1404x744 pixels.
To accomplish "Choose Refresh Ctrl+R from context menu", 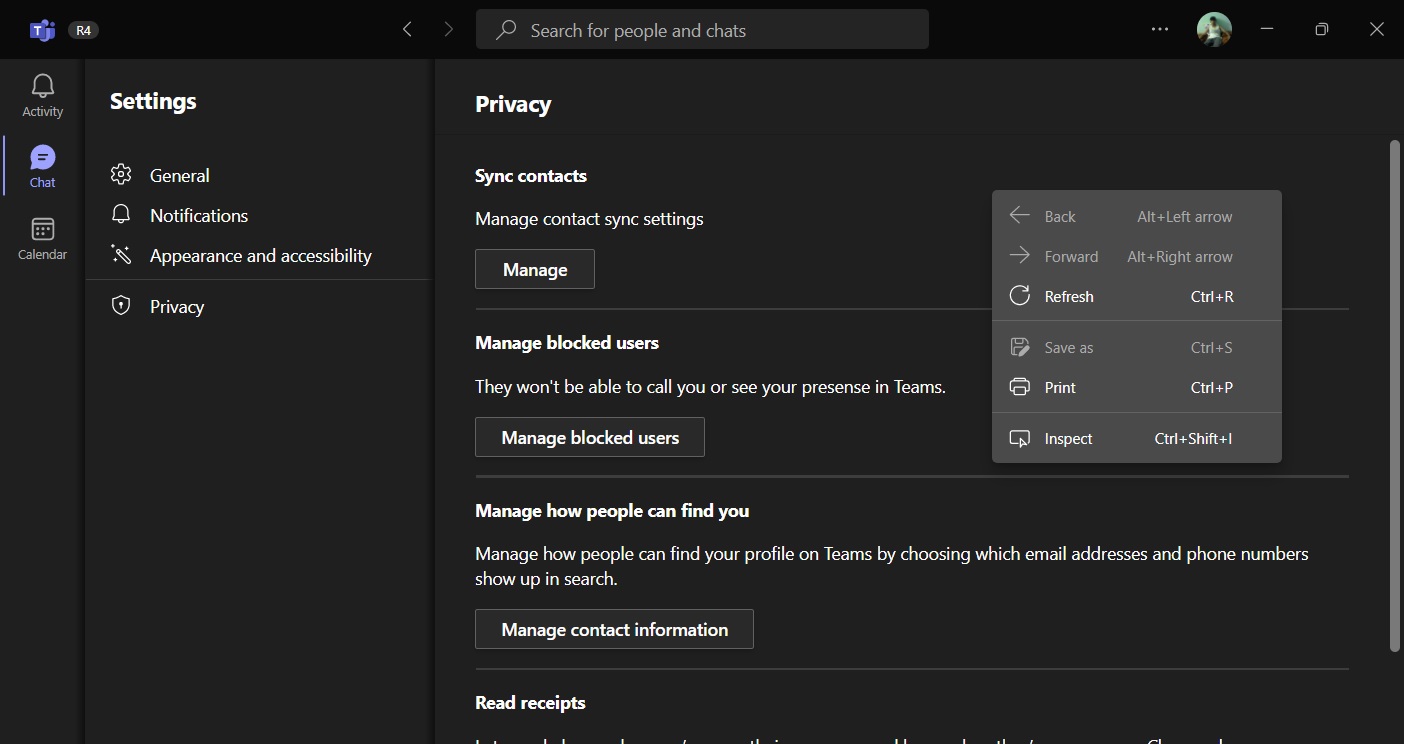I will [1136, 296].
